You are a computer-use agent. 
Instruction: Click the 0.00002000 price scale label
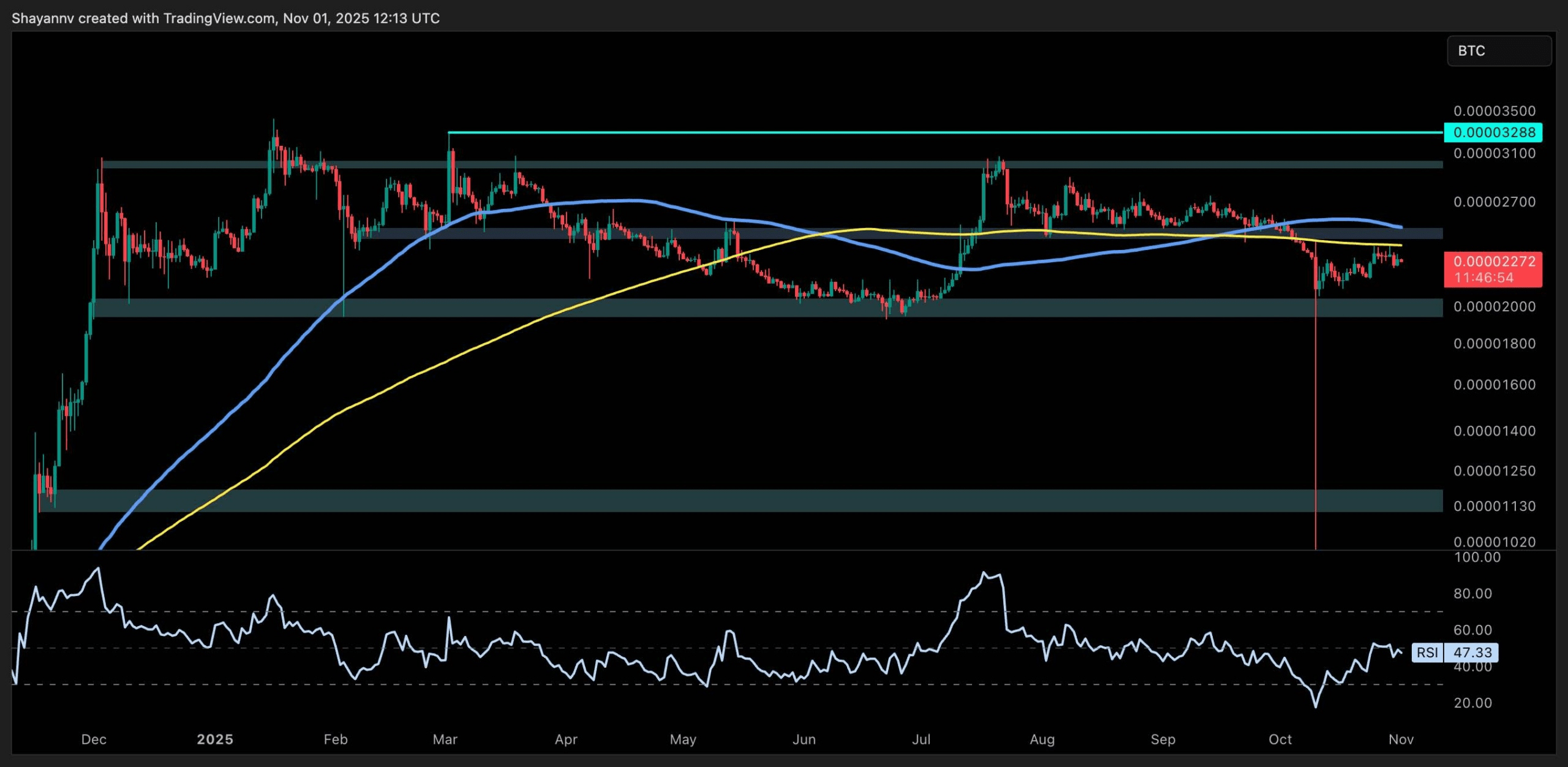1494,306
